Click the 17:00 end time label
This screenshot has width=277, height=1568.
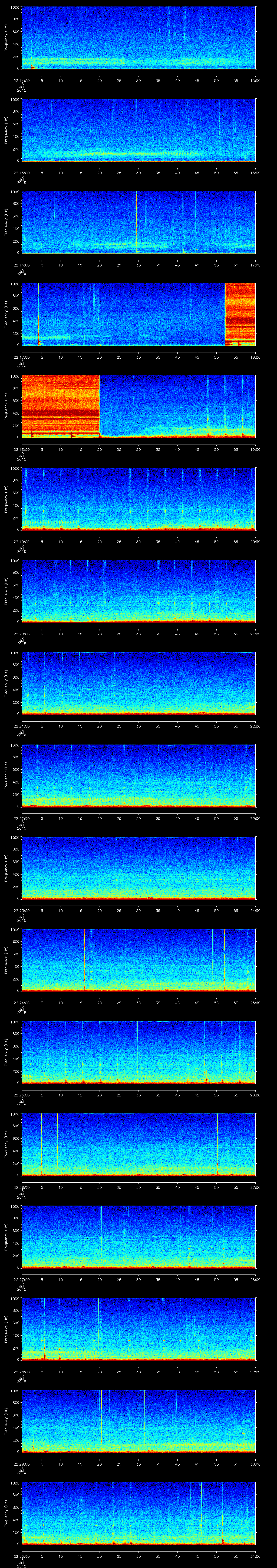click(x=255, y=264)
